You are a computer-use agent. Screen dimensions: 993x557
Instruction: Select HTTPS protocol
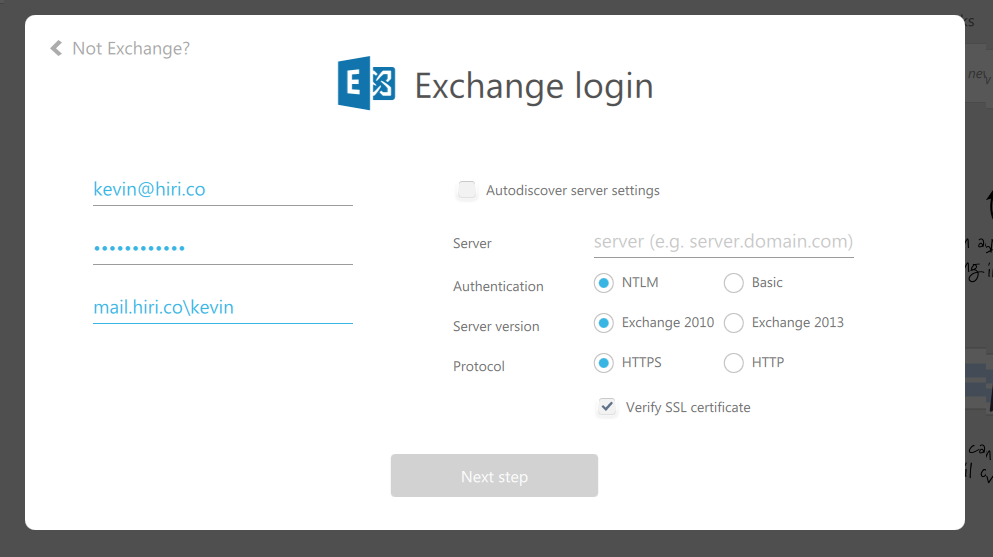pyautogui.click(x=604, y=363)
